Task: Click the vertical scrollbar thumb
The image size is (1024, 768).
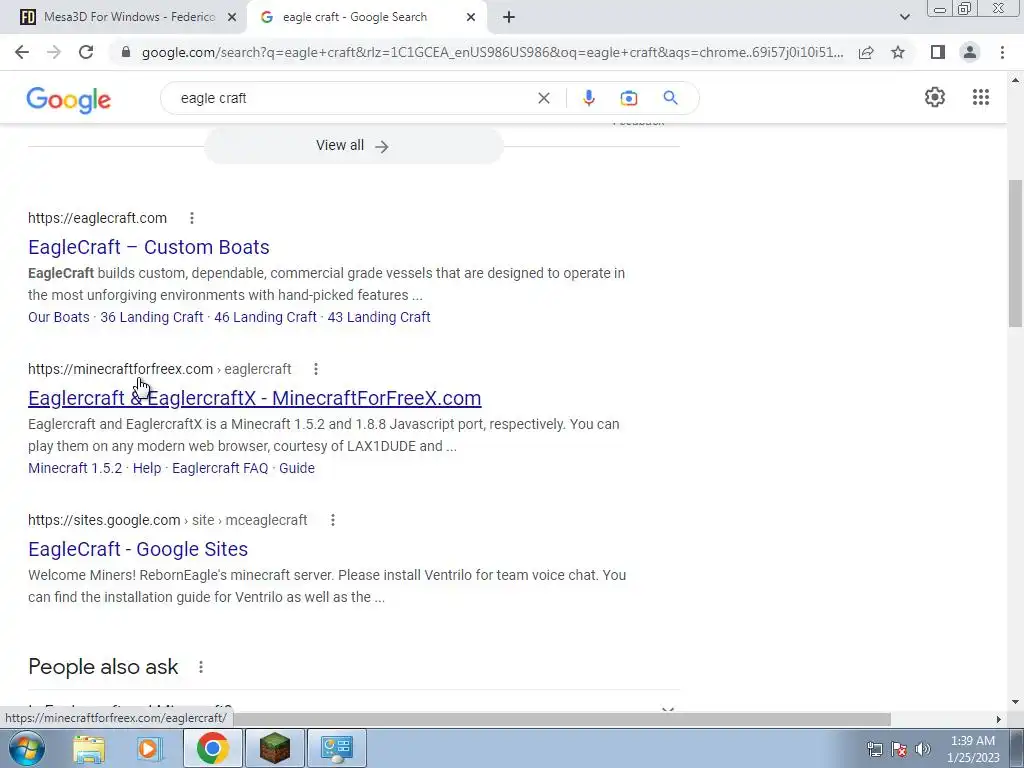Action: coord(1015,253)
